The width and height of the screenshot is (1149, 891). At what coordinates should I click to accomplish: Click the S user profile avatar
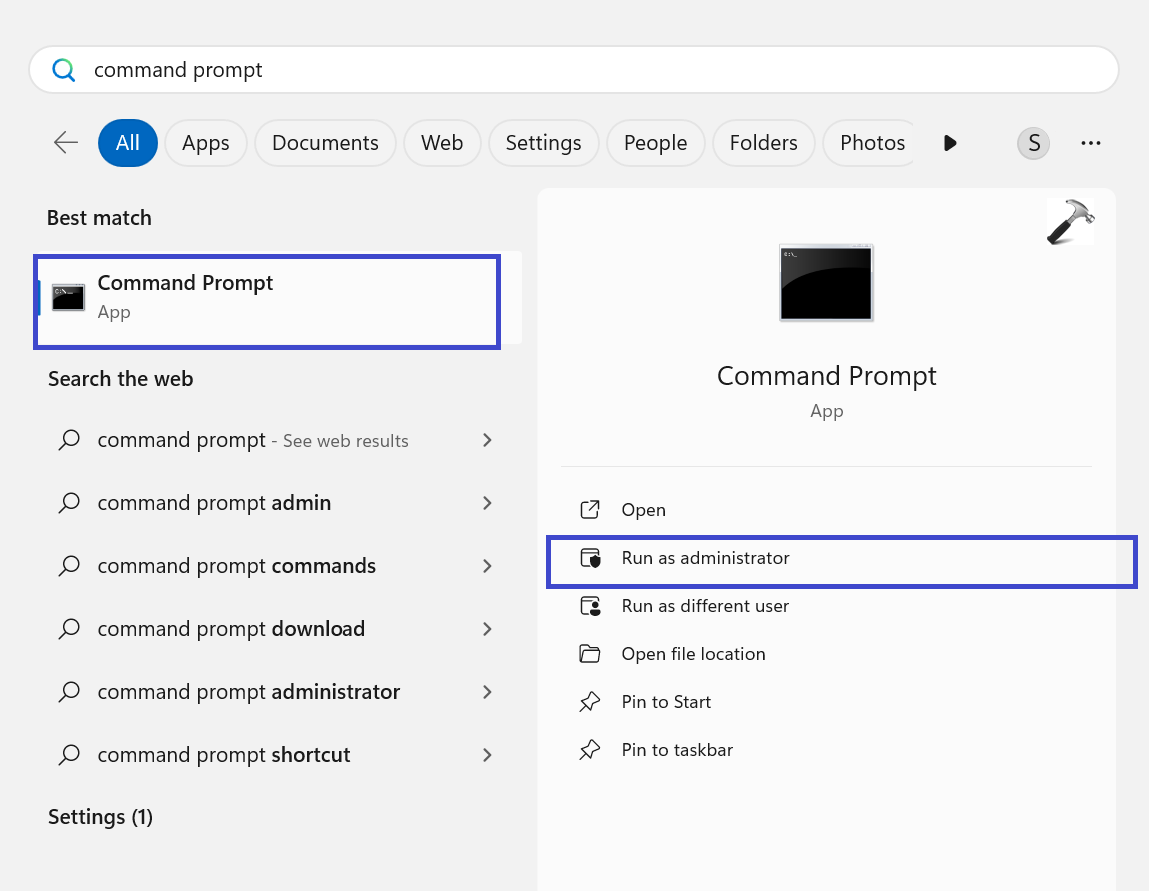1033,143
